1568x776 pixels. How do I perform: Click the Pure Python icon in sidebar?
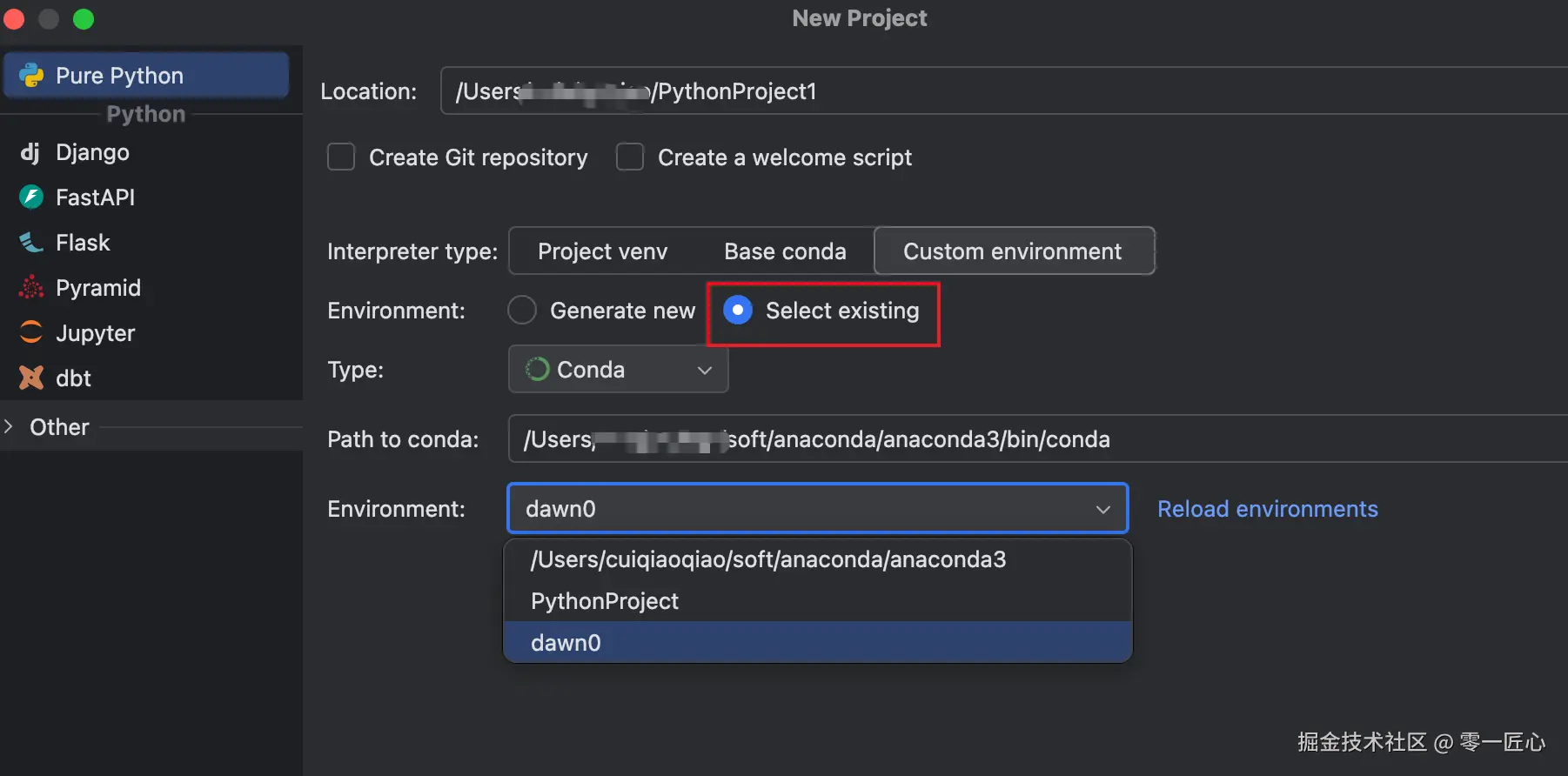32,76
